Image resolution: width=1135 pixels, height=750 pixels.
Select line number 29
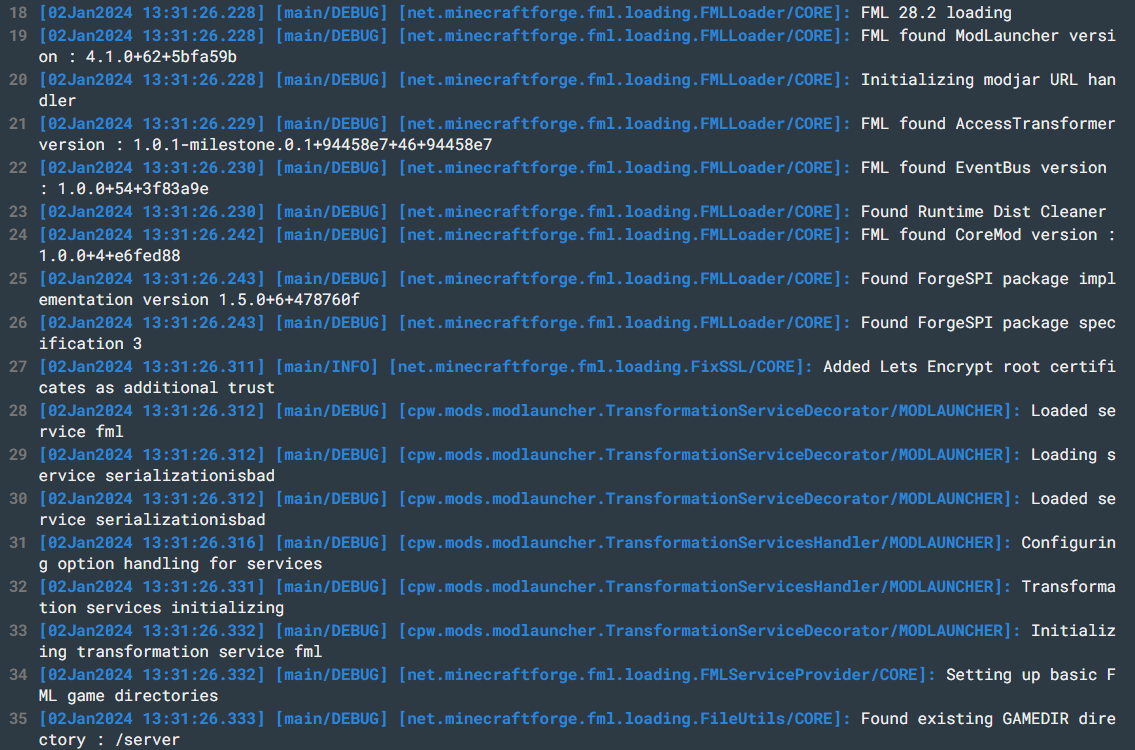click(x=18, y=455)
